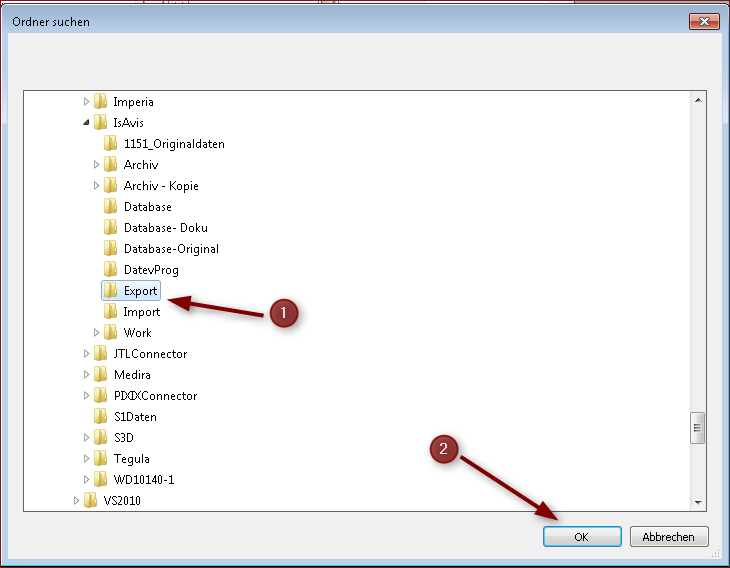Expand the VS2010 folder
Viewport: 730px width, 568px height.
[77, 501]
